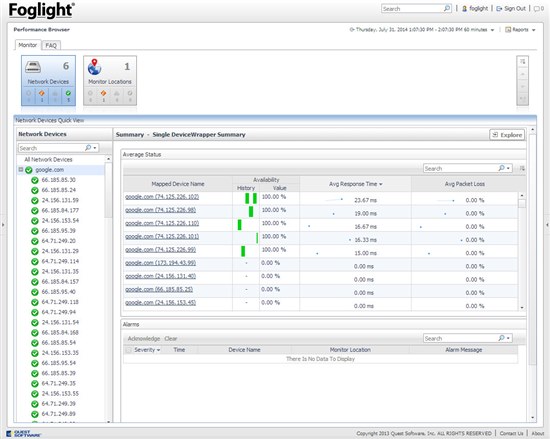Click the foglight user icon
550x439 pixels.
coord(464,8)
